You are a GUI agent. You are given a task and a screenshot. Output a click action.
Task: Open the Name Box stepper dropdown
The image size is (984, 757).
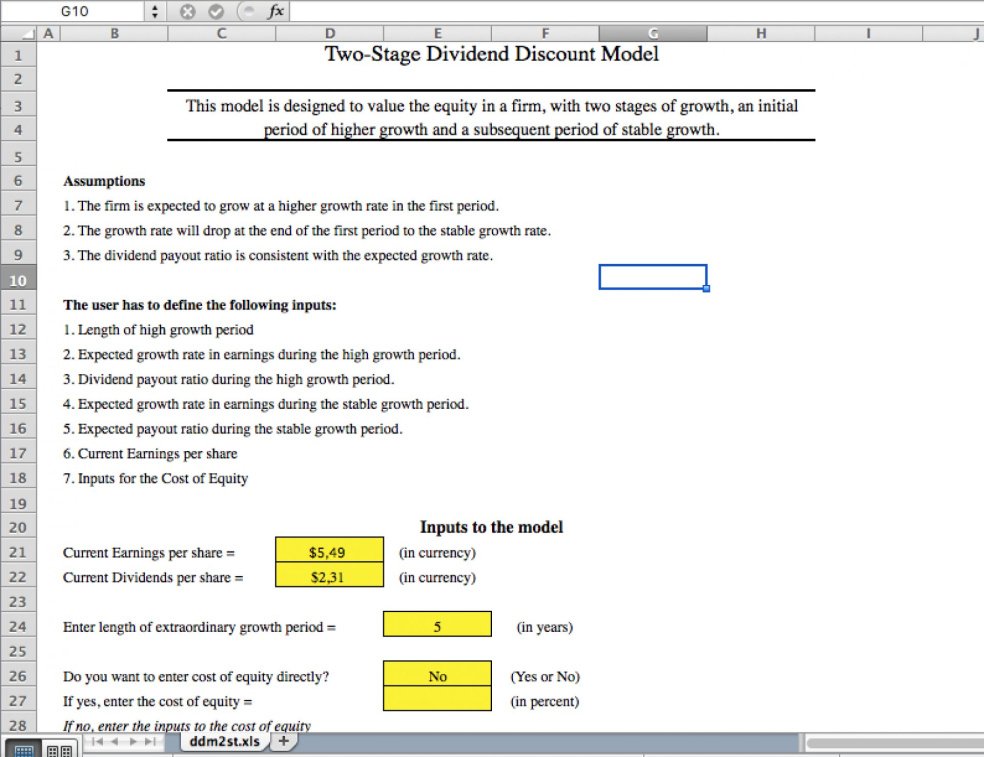coord(156,10)
